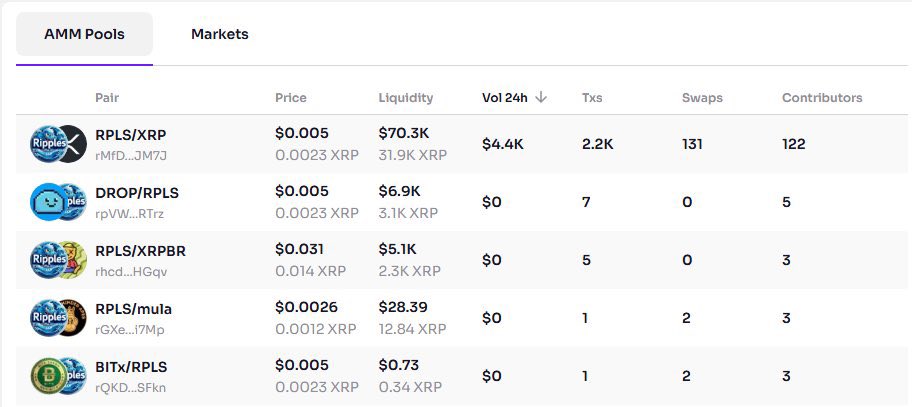The height and width of the screenshot is (407, 912).
Task: Click the rMfD...JM7J pool address
Action: [131, 156]
